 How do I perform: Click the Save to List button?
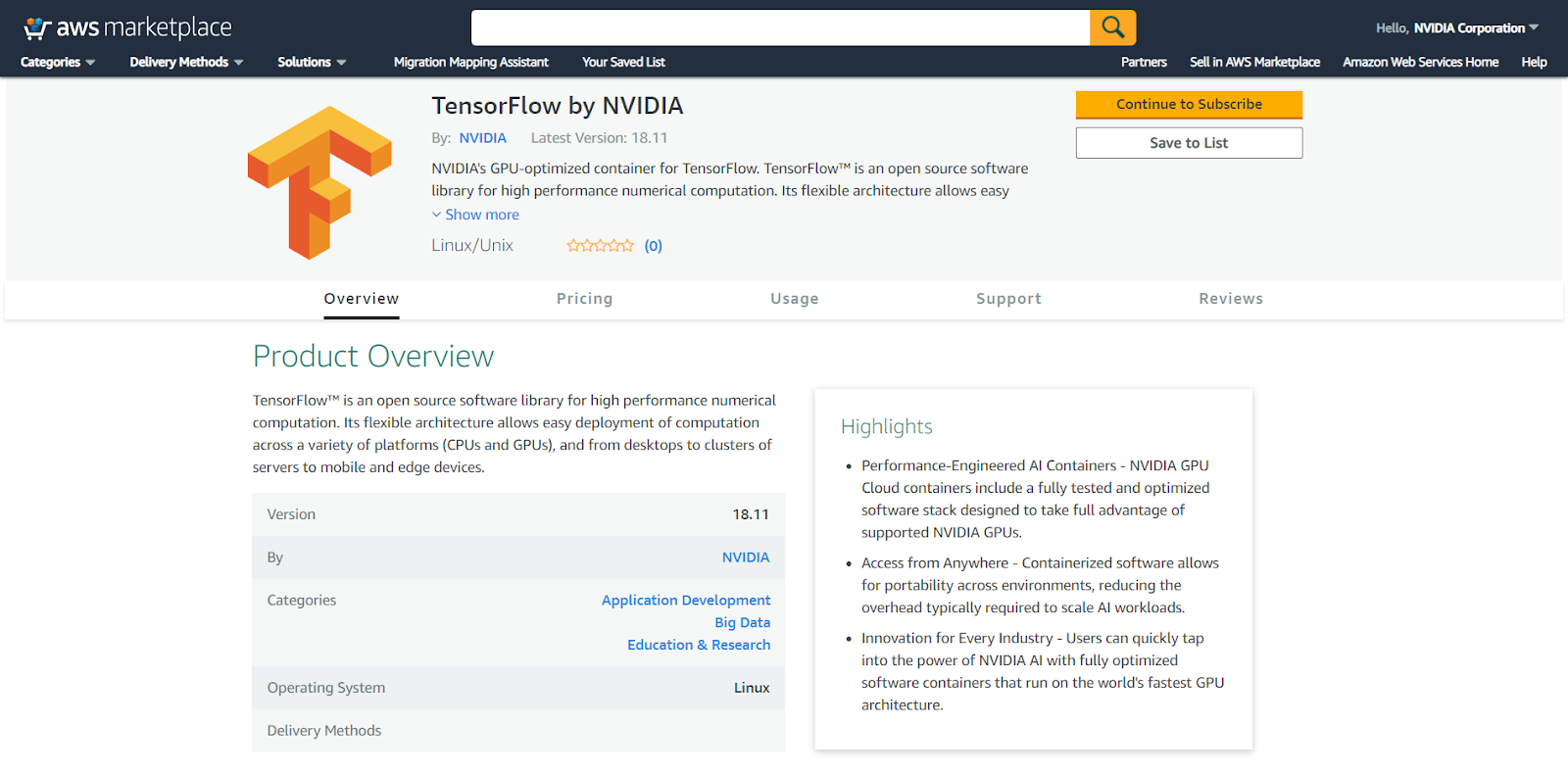1189,143
